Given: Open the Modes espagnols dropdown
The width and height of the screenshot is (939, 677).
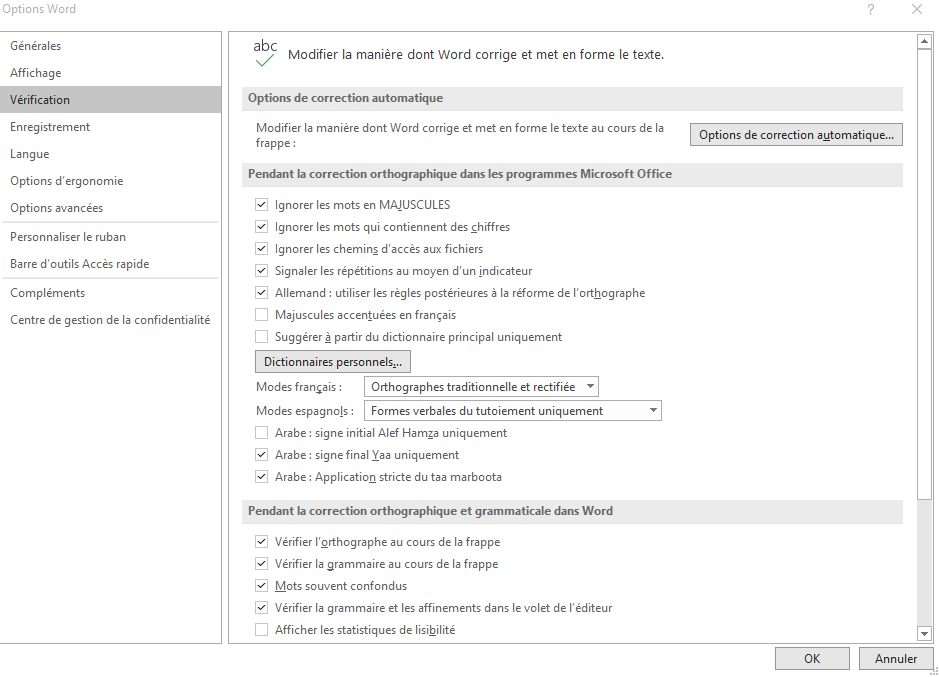Looking at the screenshot, I should 513,411.
